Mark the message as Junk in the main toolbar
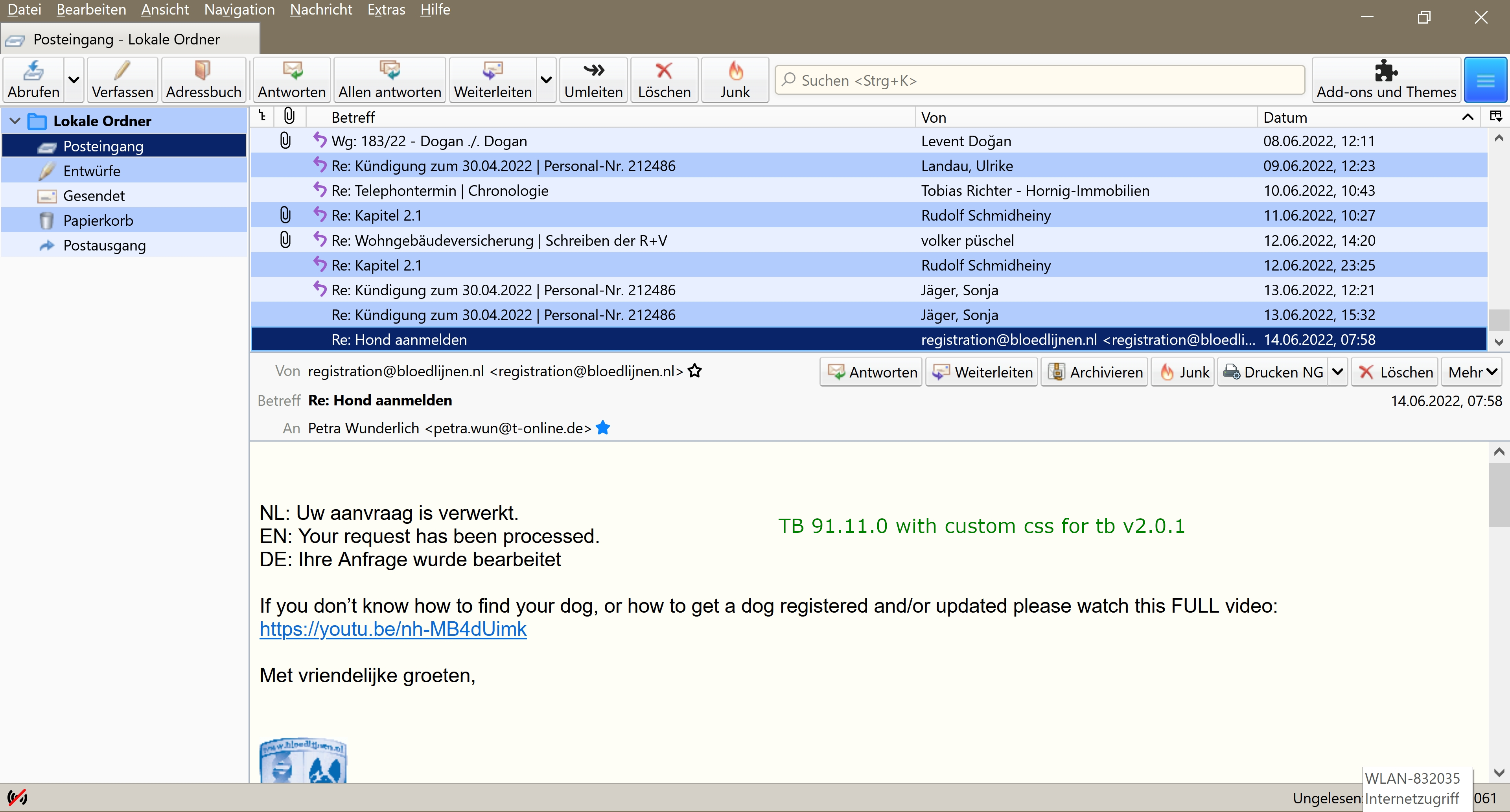 (x=735, y=79)
